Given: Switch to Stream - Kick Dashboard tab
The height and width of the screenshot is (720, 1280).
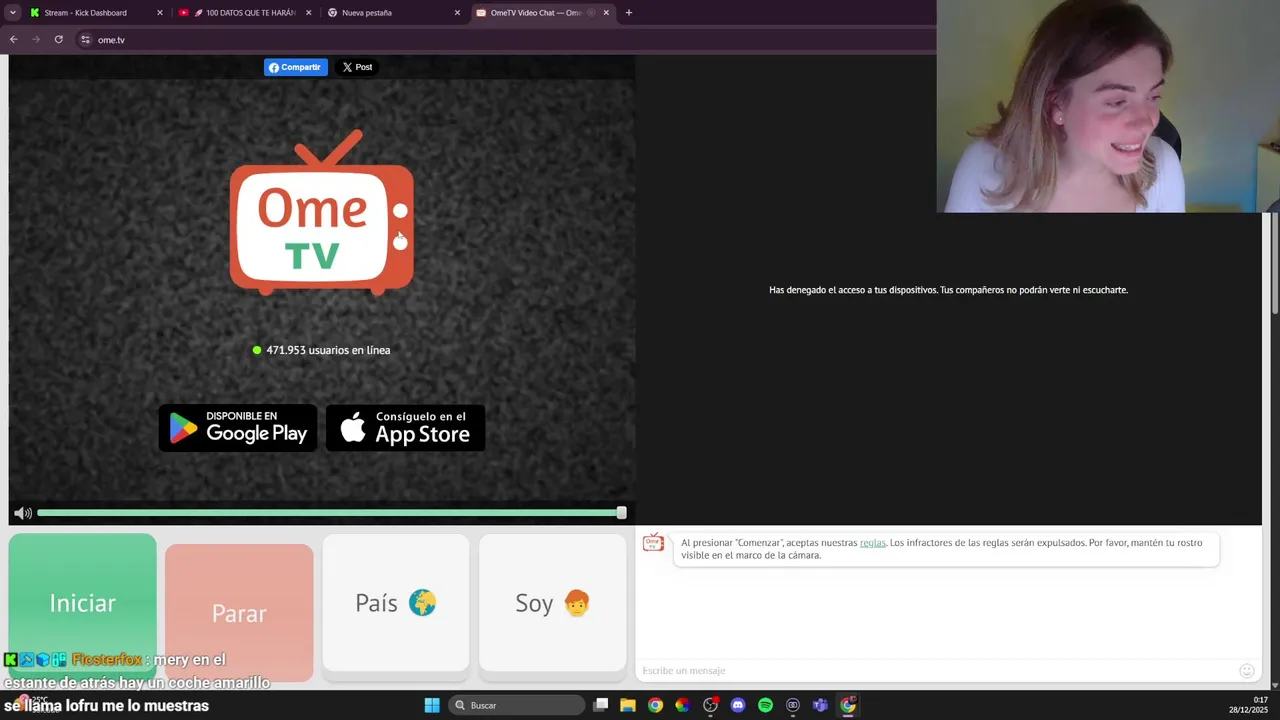Looking at the screenshot, I should pyautogui.click(x=95, y=12).
